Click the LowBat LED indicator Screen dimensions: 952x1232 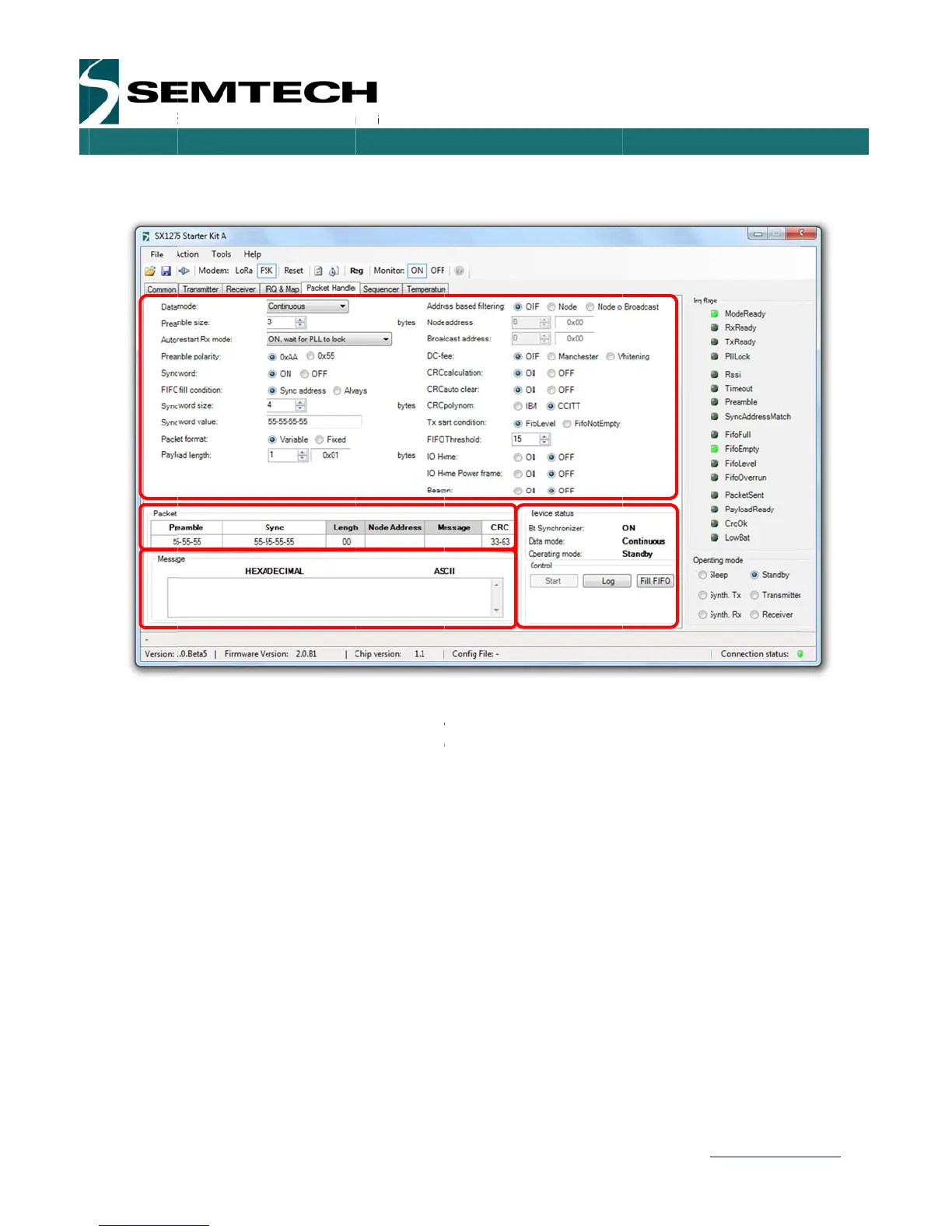714,537
